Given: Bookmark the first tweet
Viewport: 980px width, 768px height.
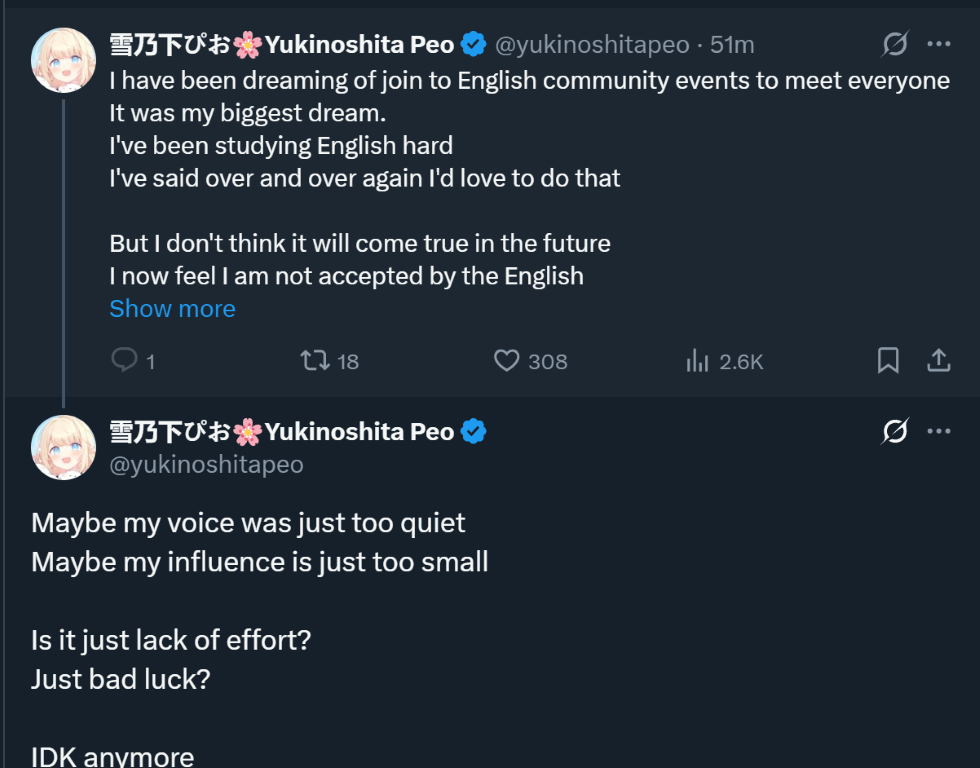Looking at the screenshot, I should (x=888, y=361).
